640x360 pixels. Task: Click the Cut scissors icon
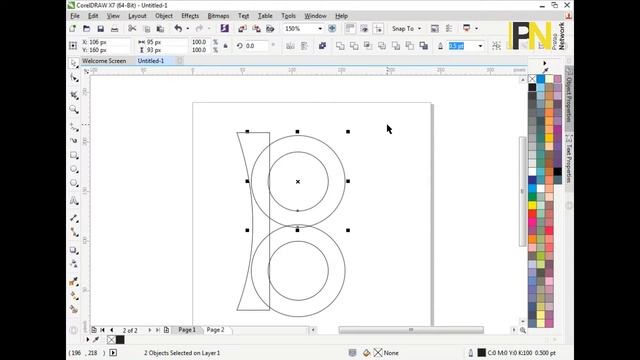132,29
